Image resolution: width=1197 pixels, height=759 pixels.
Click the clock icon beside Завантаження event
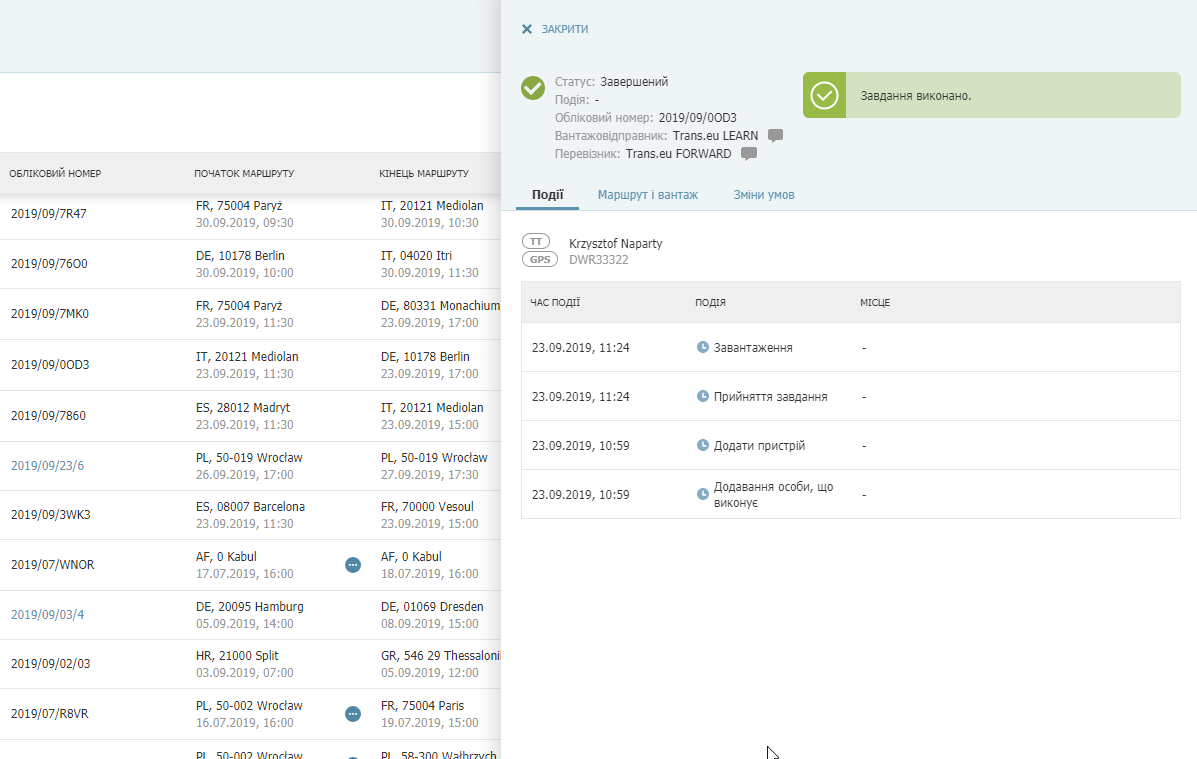coord(702,347)
